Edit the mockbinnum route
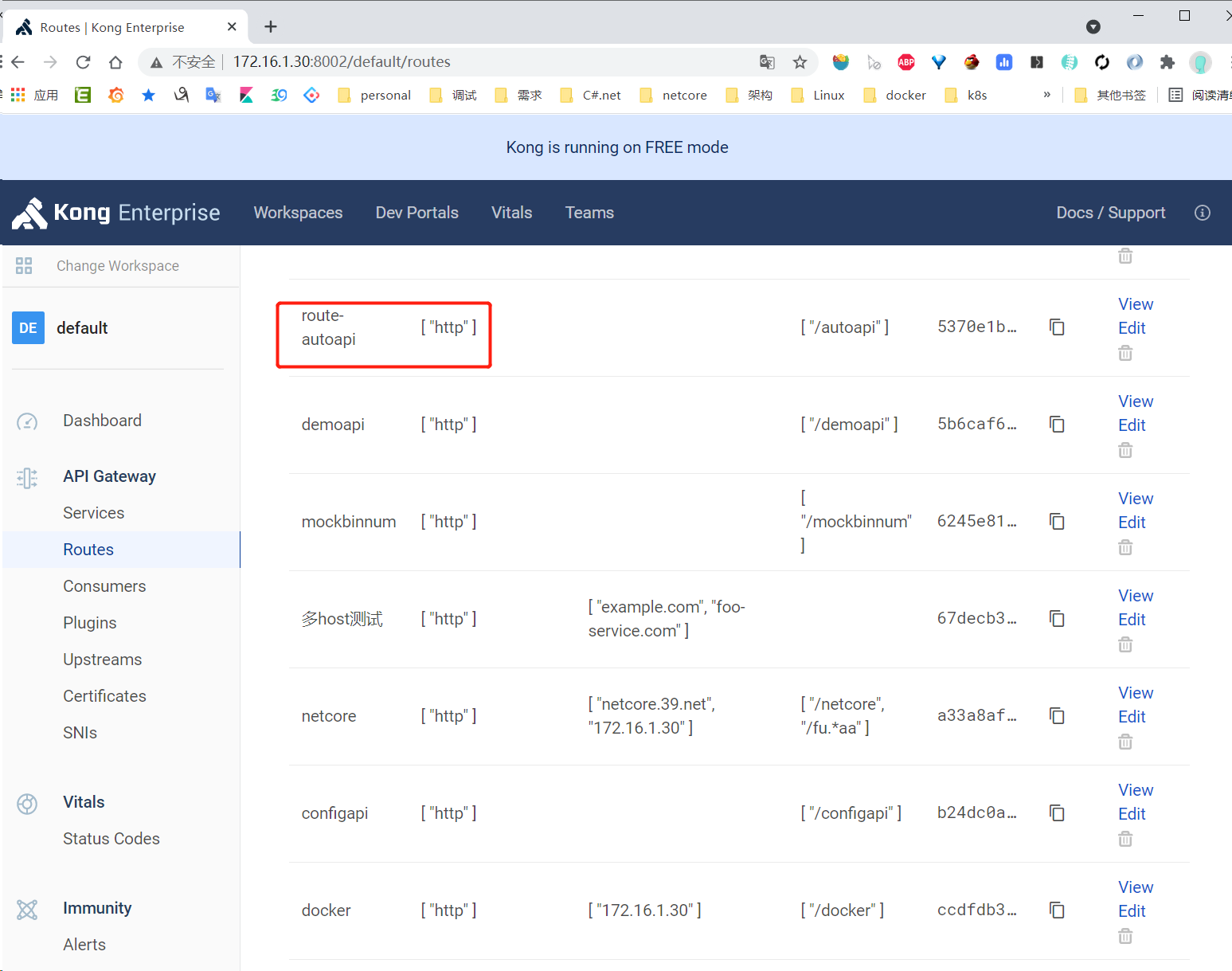The width and height of the screenshot is (1232, 971). click(1132, 523)
